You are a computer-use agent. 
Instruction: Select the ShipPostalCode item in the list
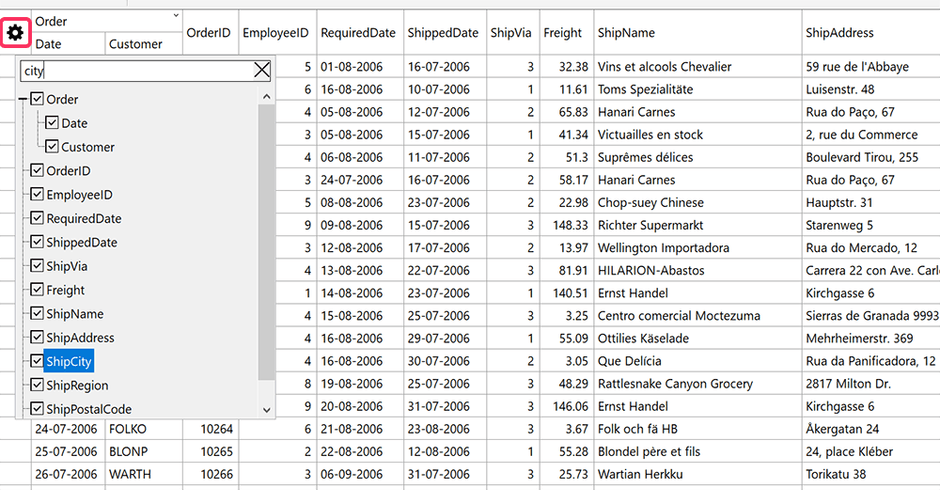click(x=88, y=409)
